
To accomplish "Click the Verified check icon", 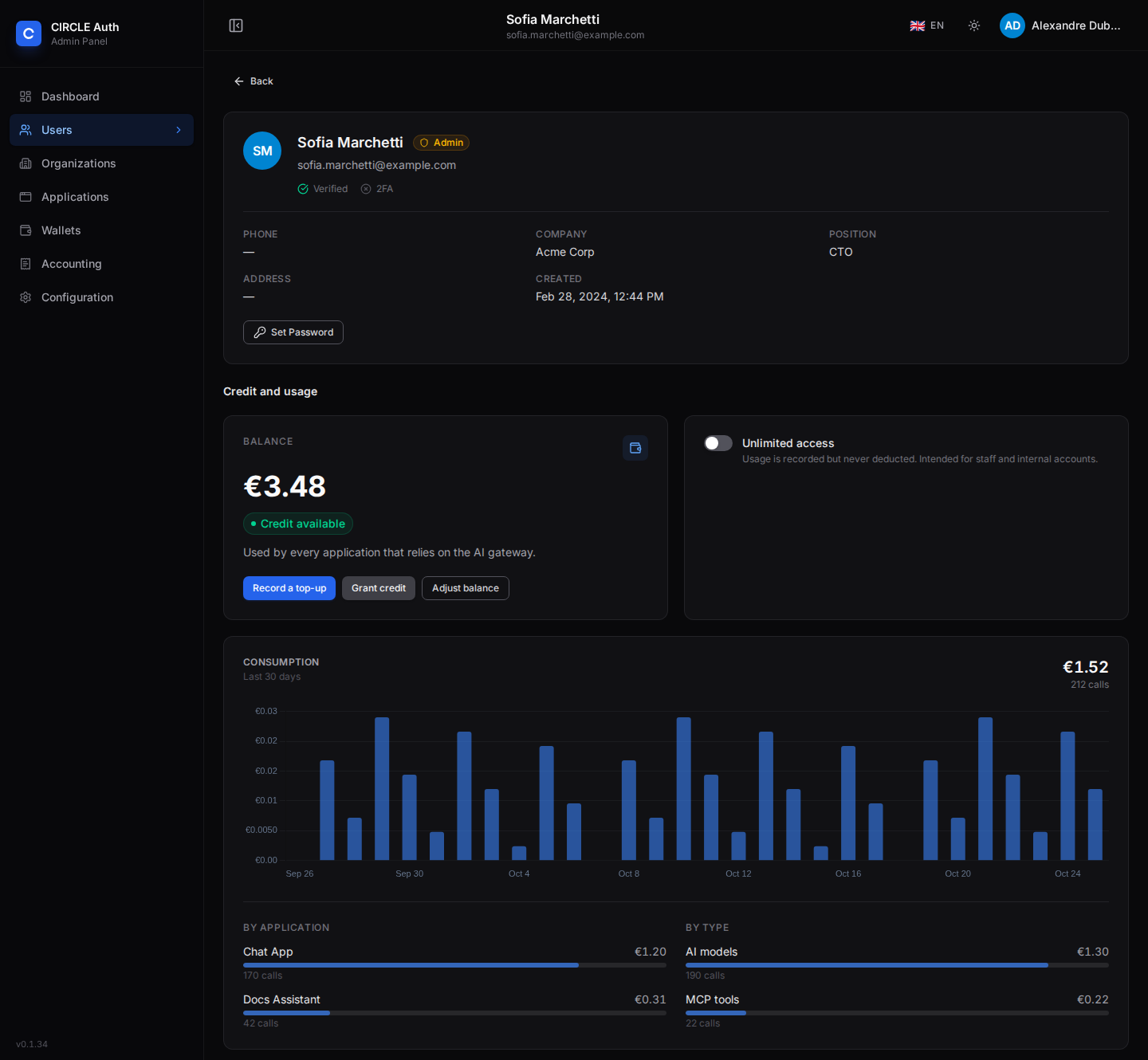I will coord(303,189).
